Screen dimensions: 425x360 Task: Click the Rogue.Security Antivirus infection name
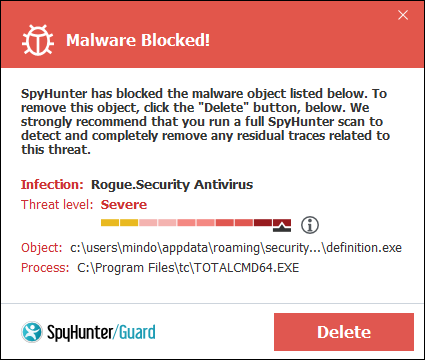172,184
